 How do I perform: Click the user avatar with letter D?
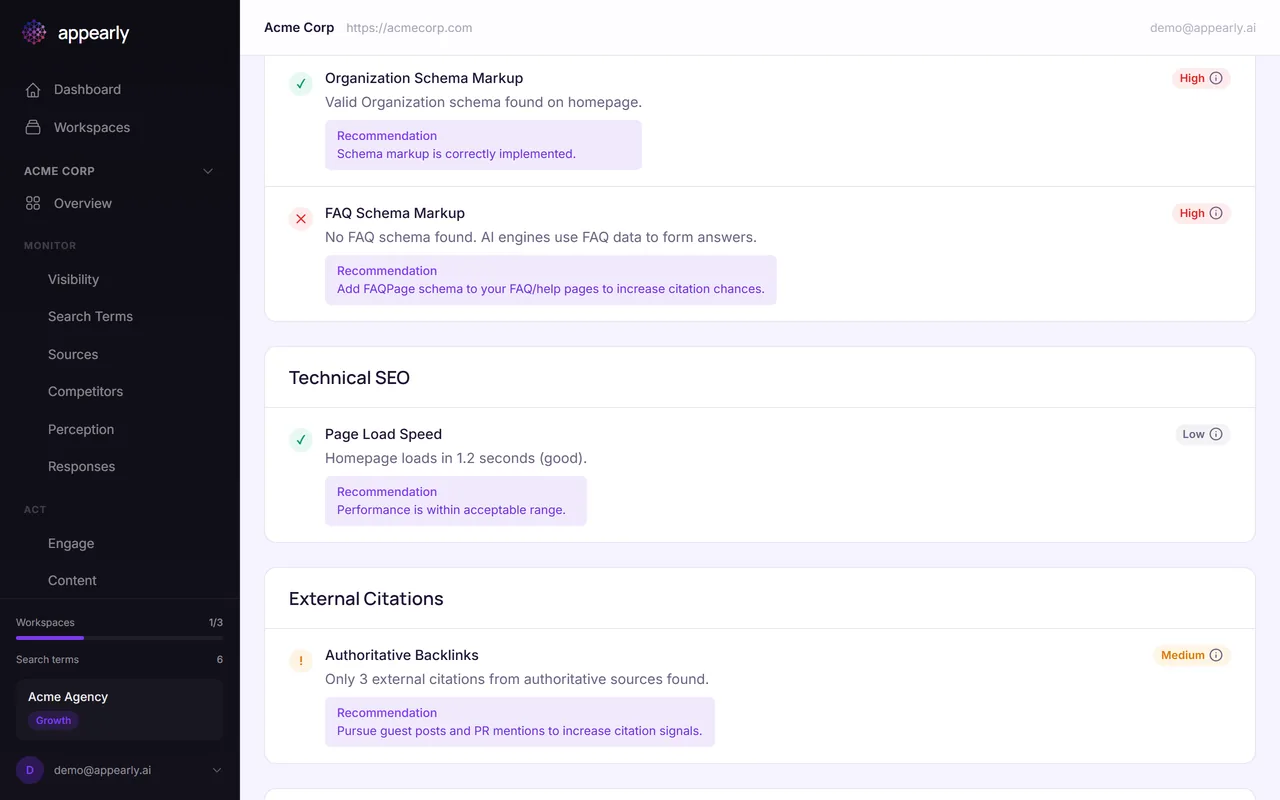tap(30, 770)
